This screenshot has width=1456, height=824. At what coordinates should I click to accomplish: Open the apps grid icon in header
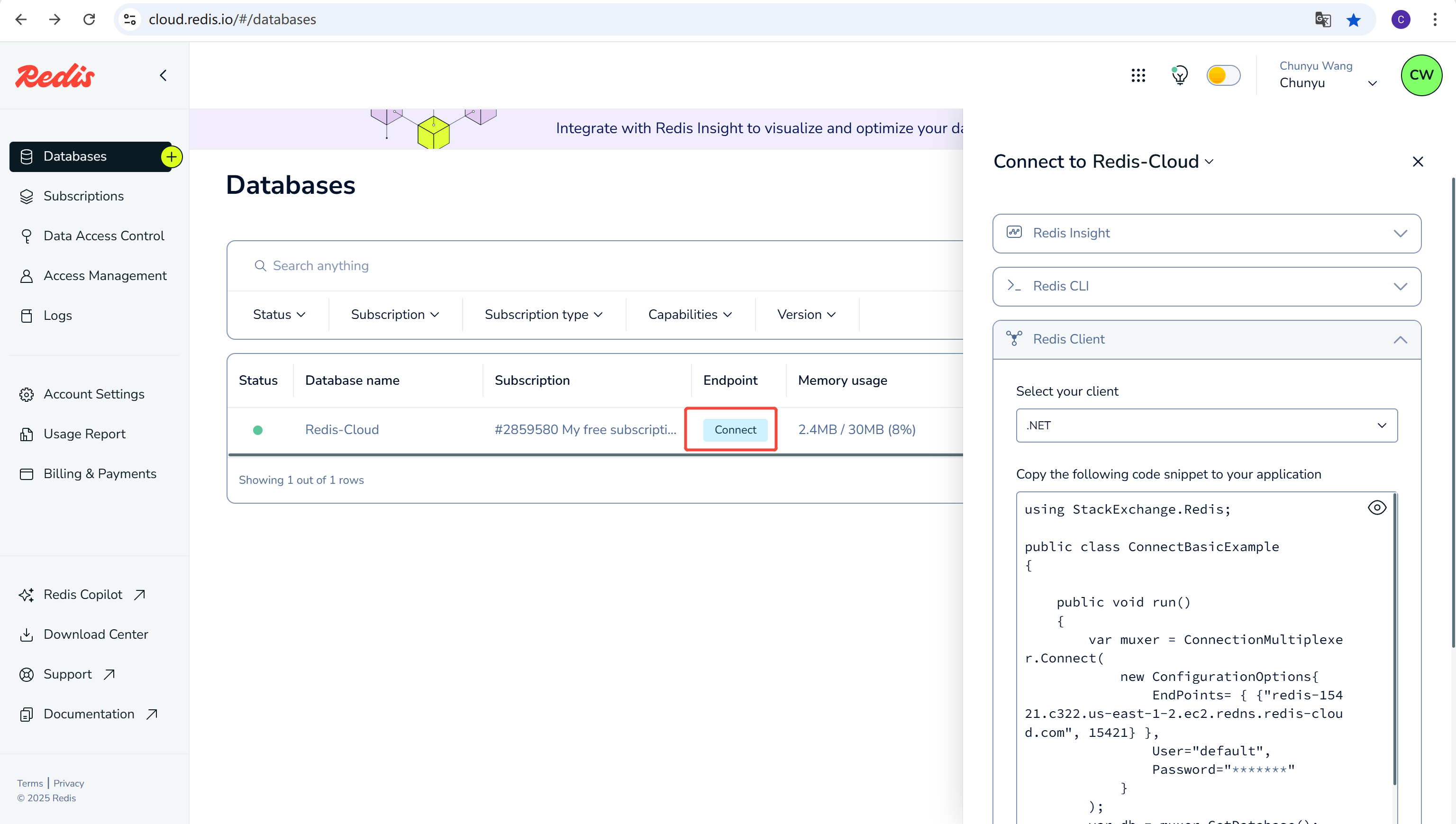click(1138, 75)
